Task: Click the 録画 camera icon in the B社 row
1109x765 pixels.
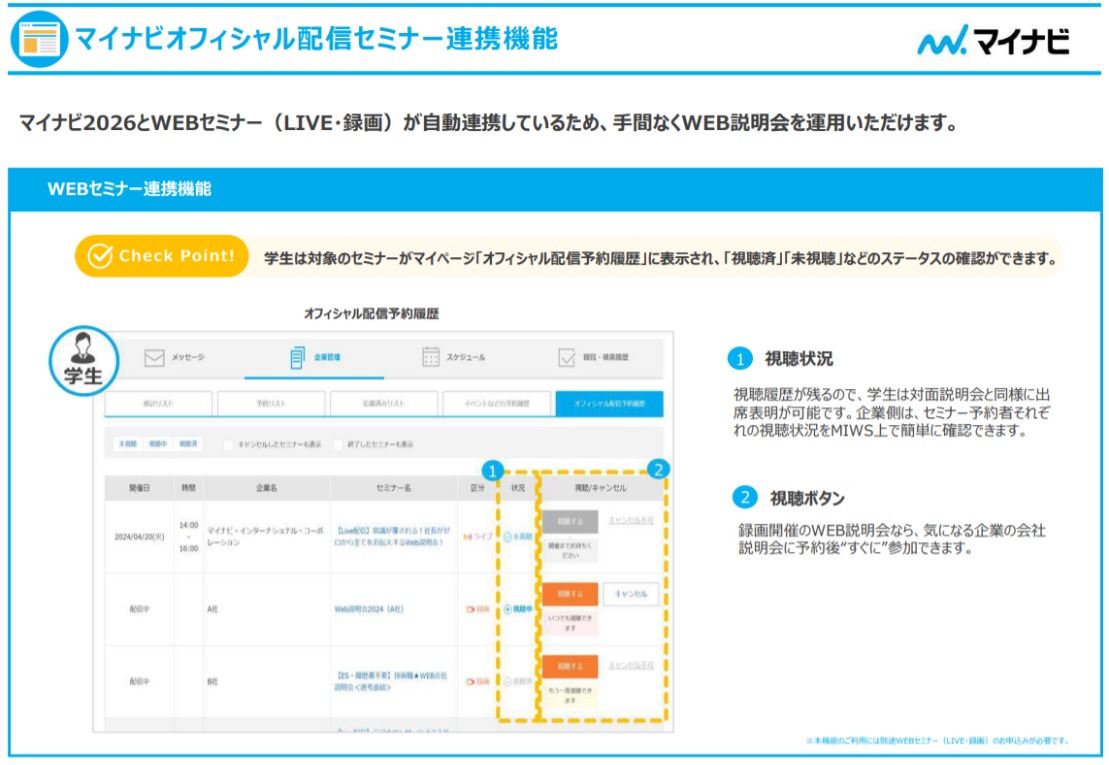Action: pos(470,682)
